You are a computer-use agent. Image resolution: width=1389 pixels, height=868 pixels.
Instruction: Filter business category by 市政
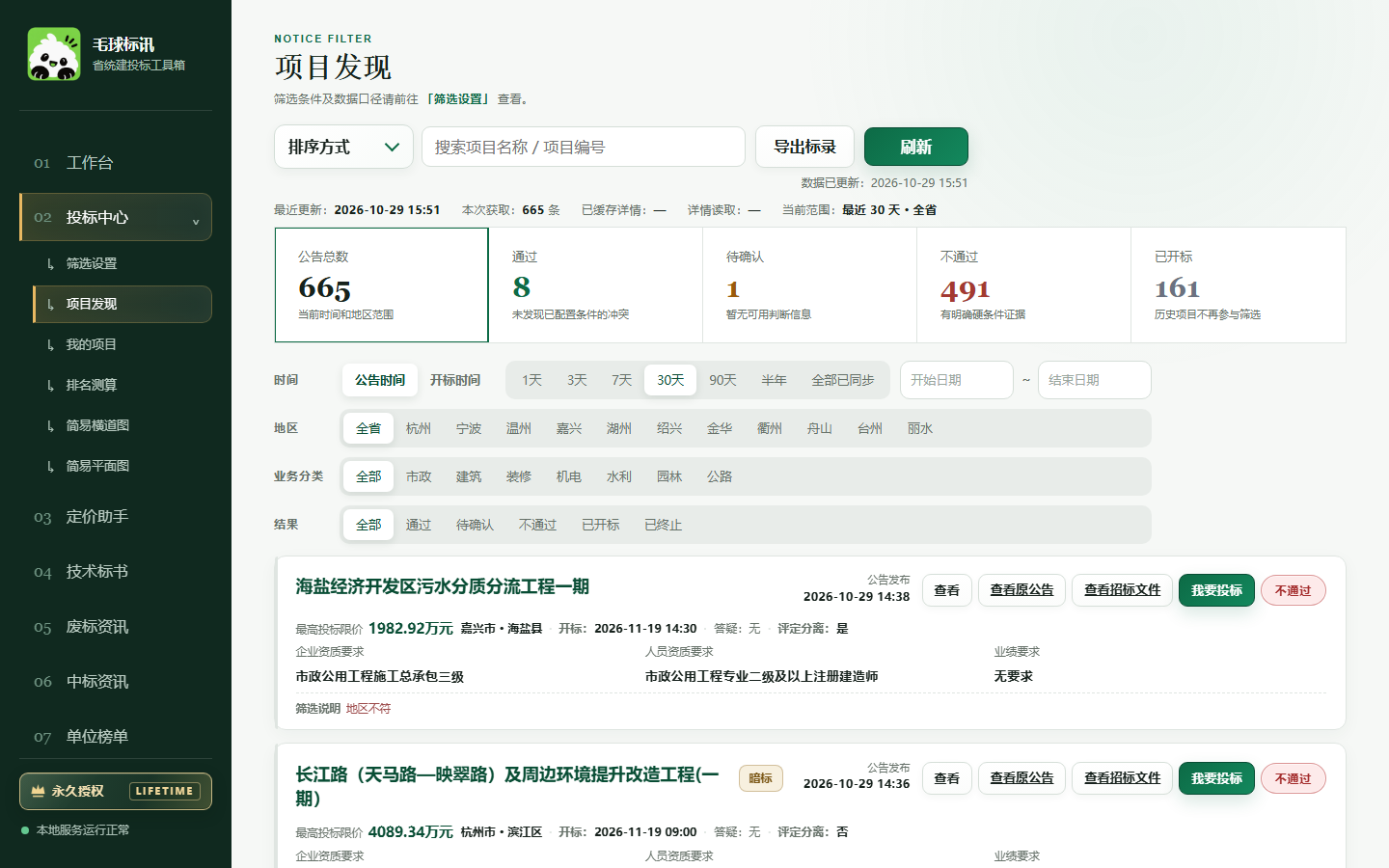coord(419,476)
